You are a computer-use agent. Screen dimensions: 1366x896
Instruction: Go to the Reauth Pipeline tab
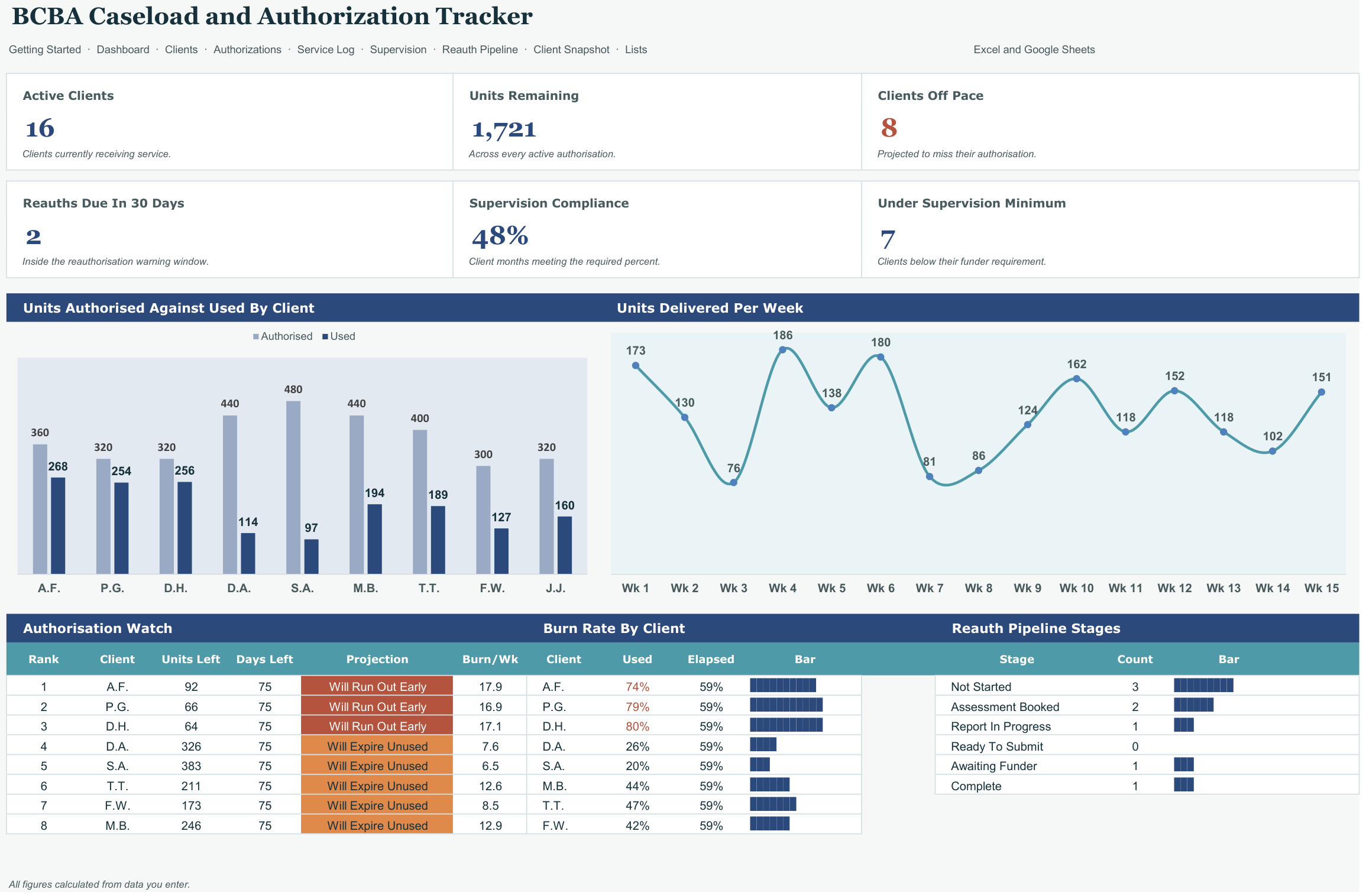[x=480, y=50]
